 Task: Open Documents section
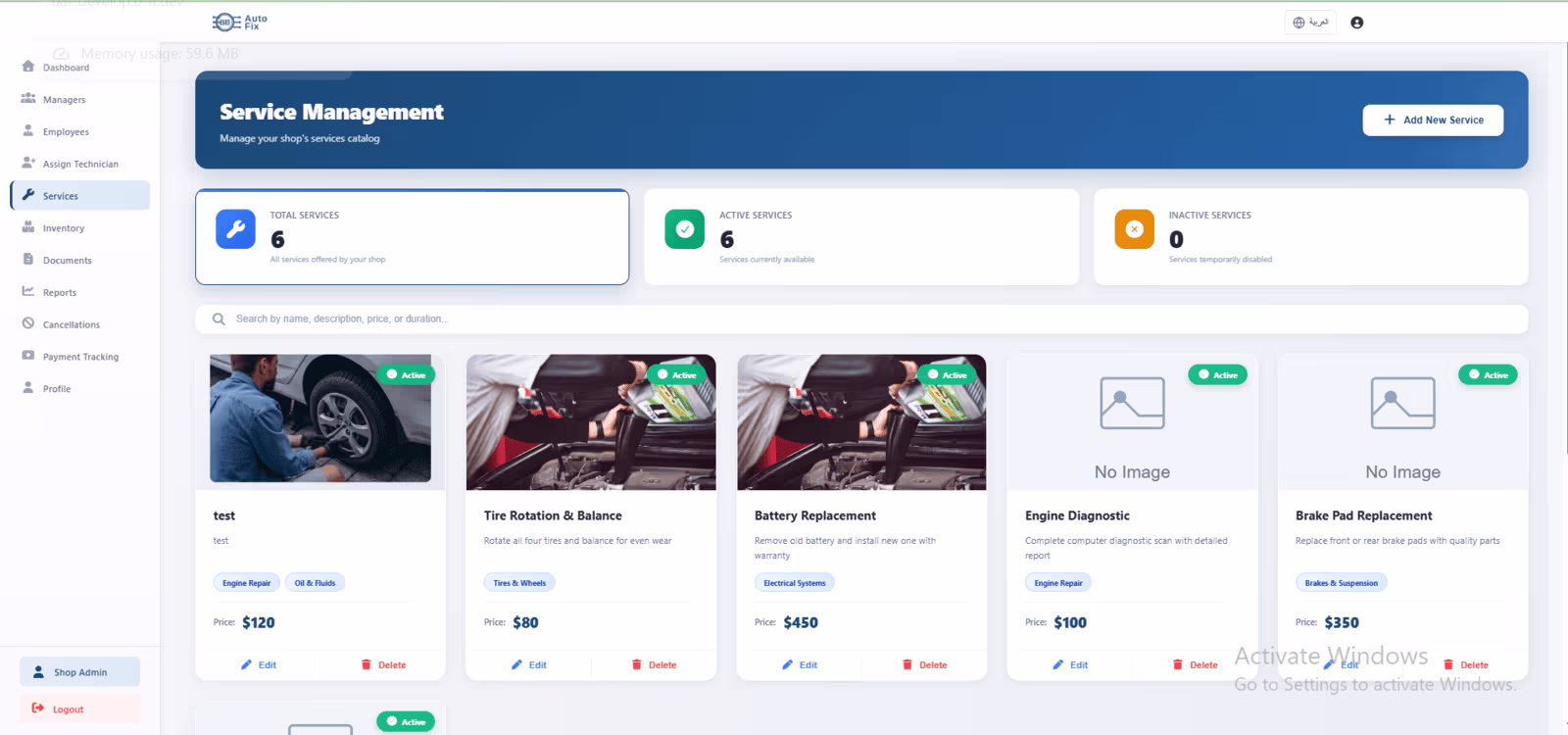click(80, 261)
